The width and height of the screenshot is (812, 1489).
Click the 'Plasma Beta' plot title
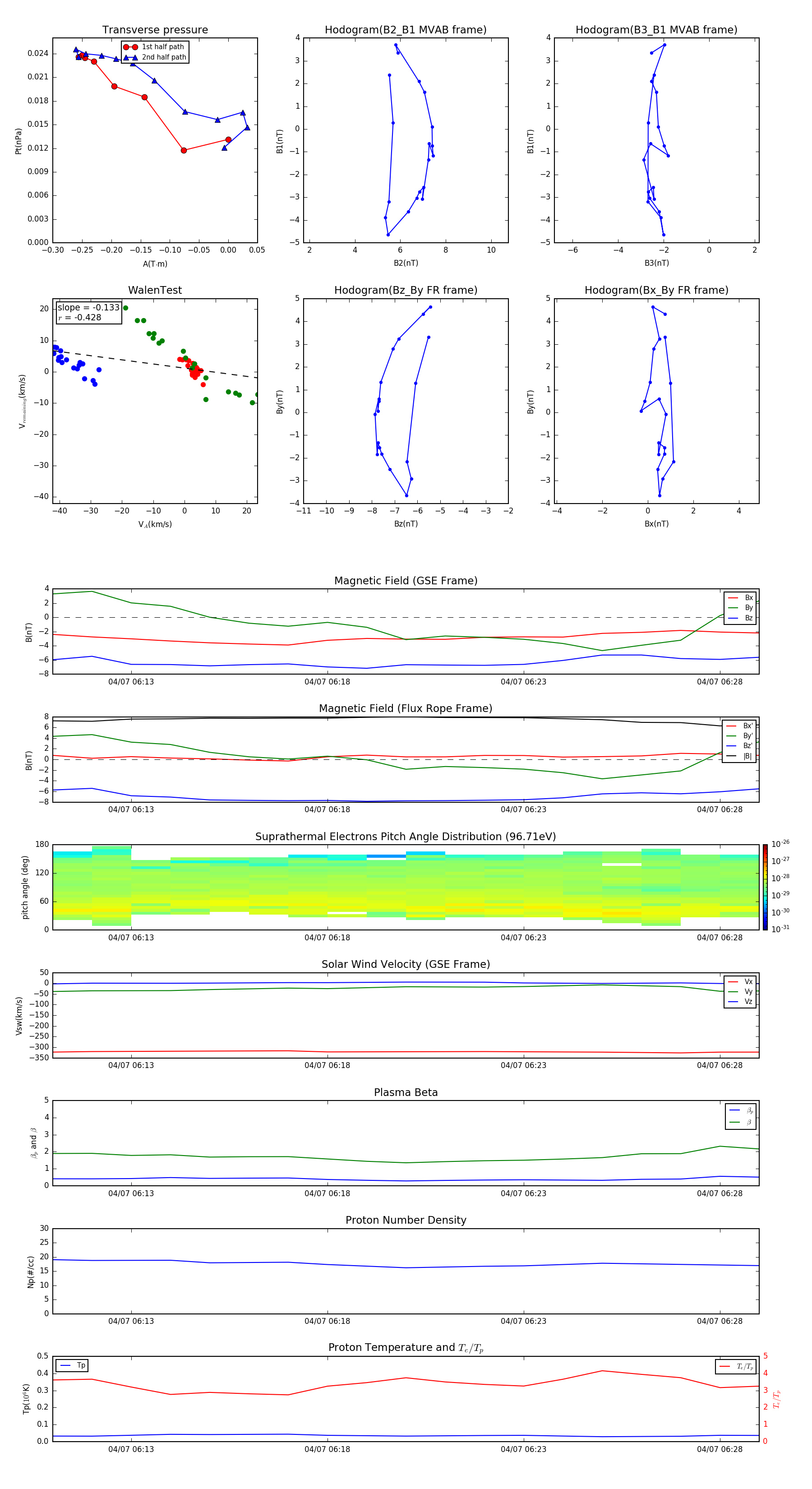[406, 1092]
